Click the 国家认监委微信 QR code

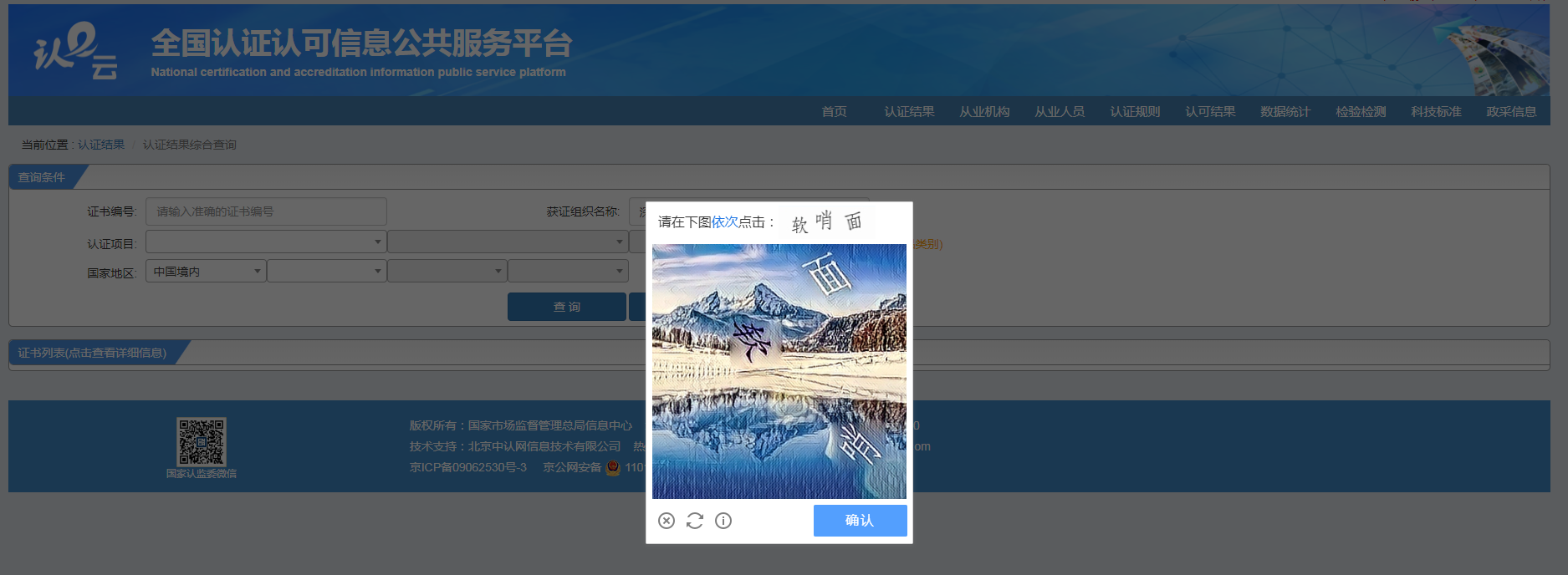(201, 442)
